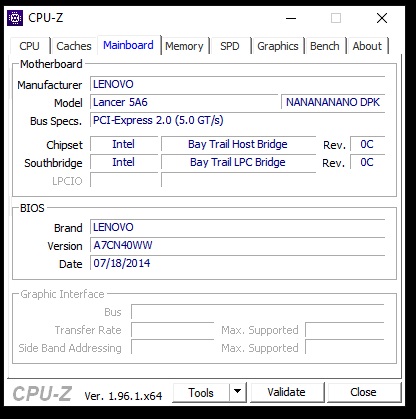The width and height of the screenshot is (416, 419).
Task: Open the SPD tab
Action: click(230, 46)
